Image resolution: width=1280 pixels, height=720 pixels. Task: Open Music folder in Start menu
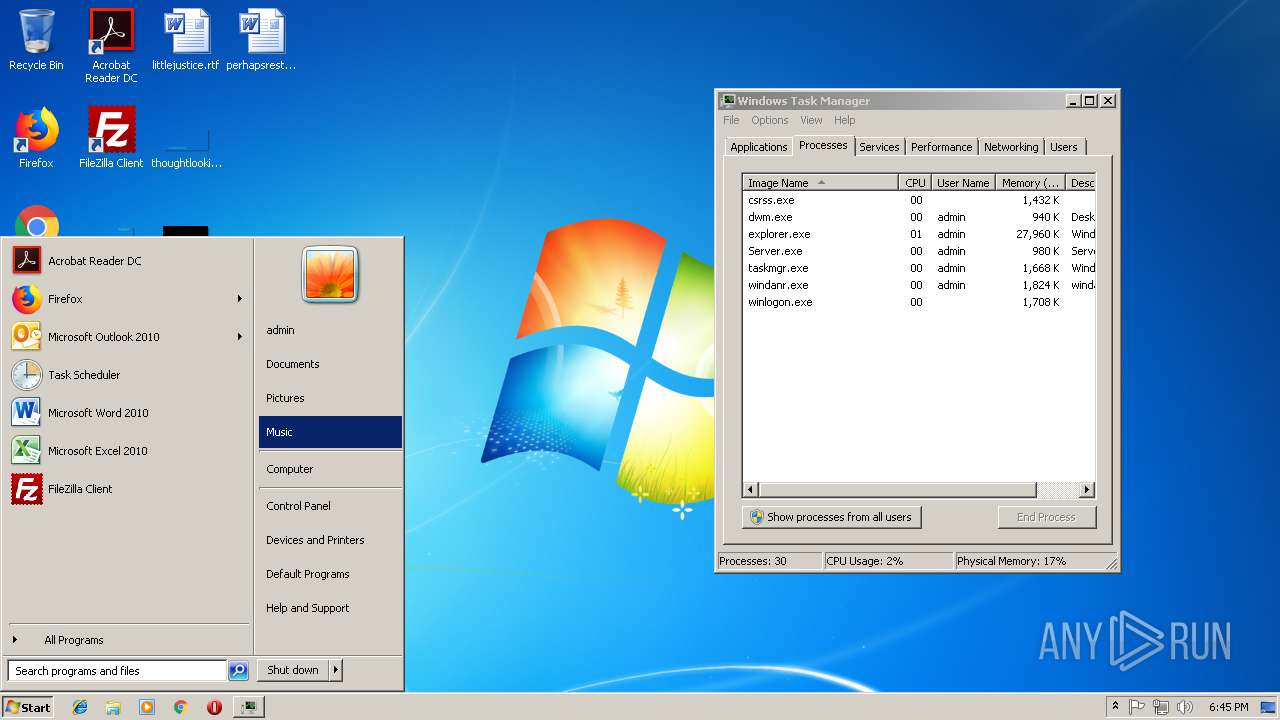[330, 432]
